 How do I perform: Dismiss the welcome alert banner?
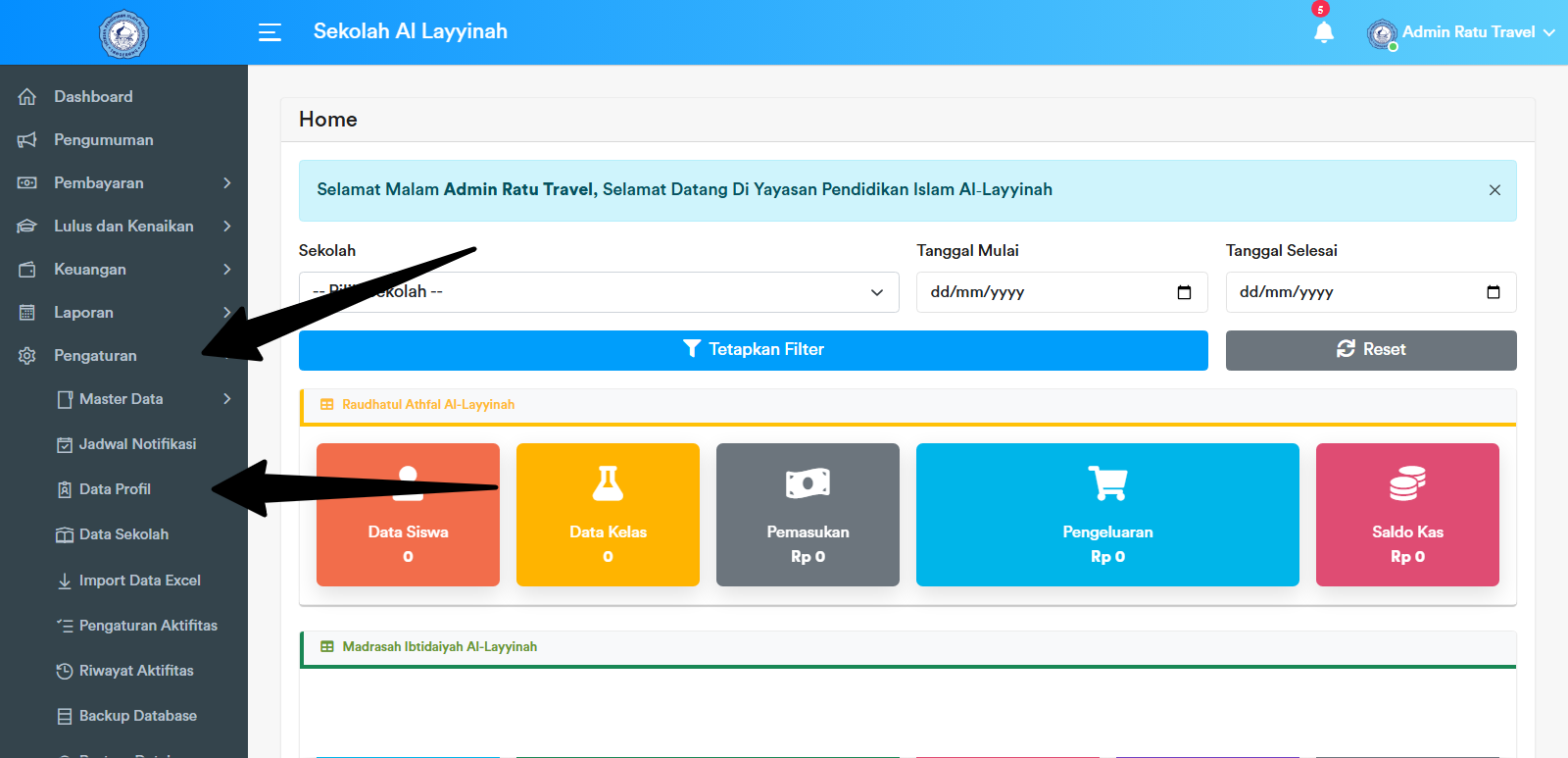[1494, 190]
